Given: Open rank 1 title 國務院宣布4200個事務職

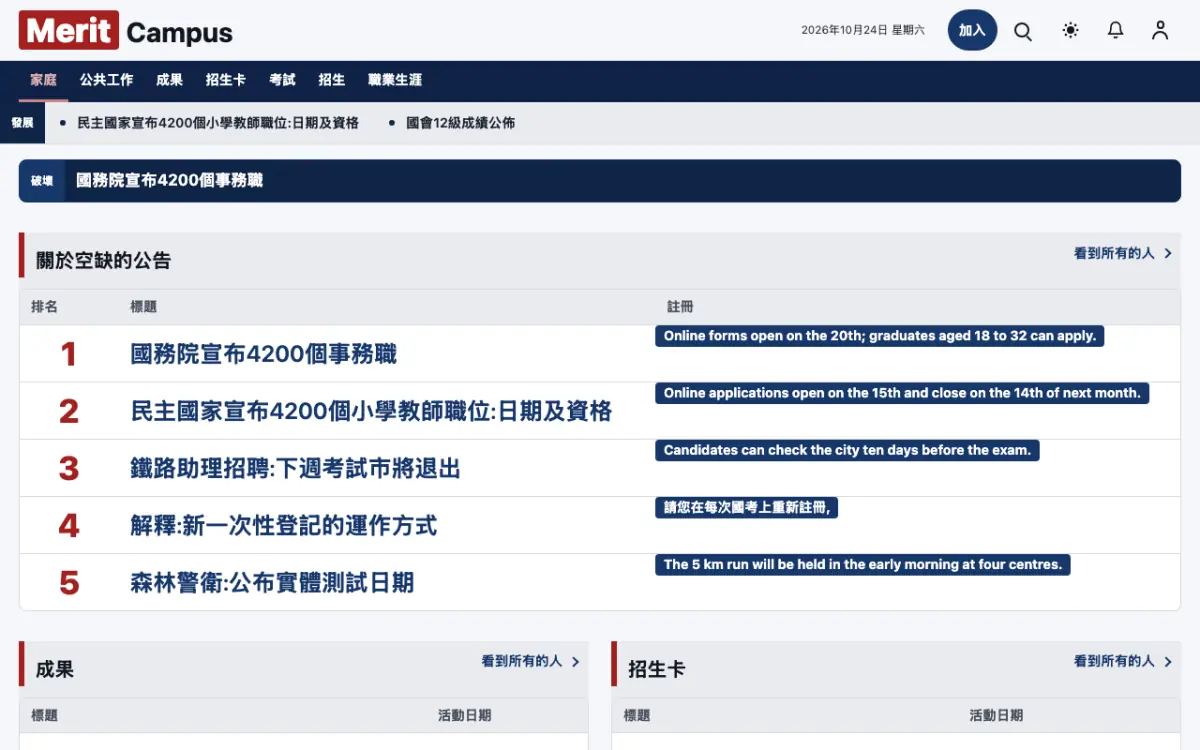Looking at the screenshot, I should point(263,354).
